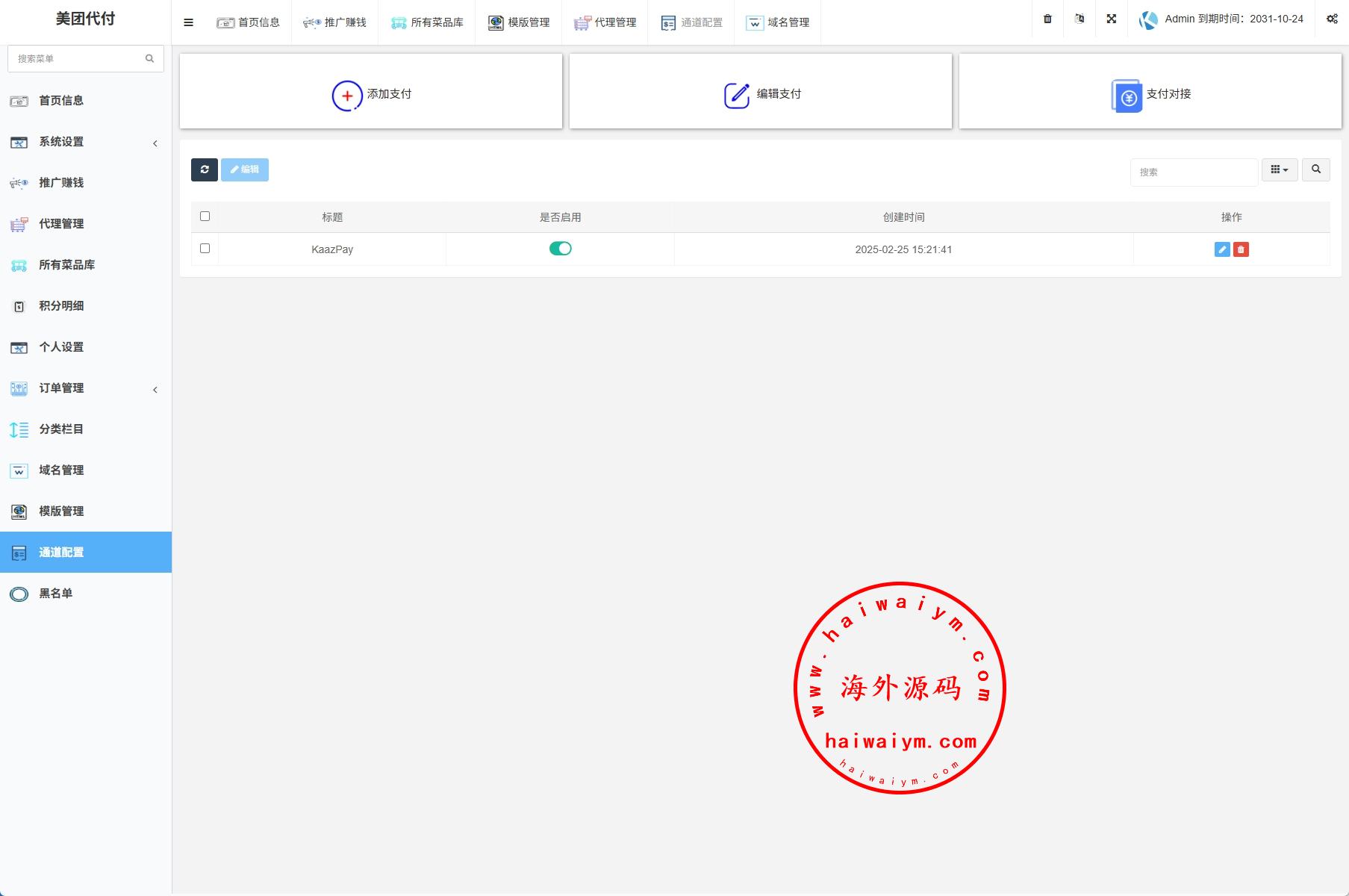
Task: Click the blue edit pencil icon for KaazPay
Action: 1221,249
